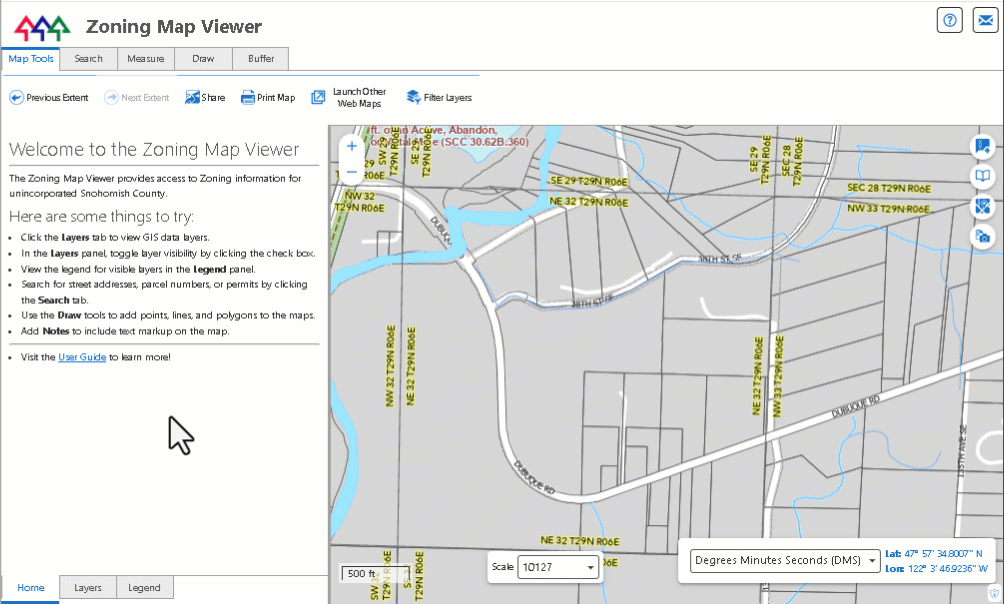1004x604 pixels.
Task: Click the Snohomish County trees logo
Action: point(42,27)
